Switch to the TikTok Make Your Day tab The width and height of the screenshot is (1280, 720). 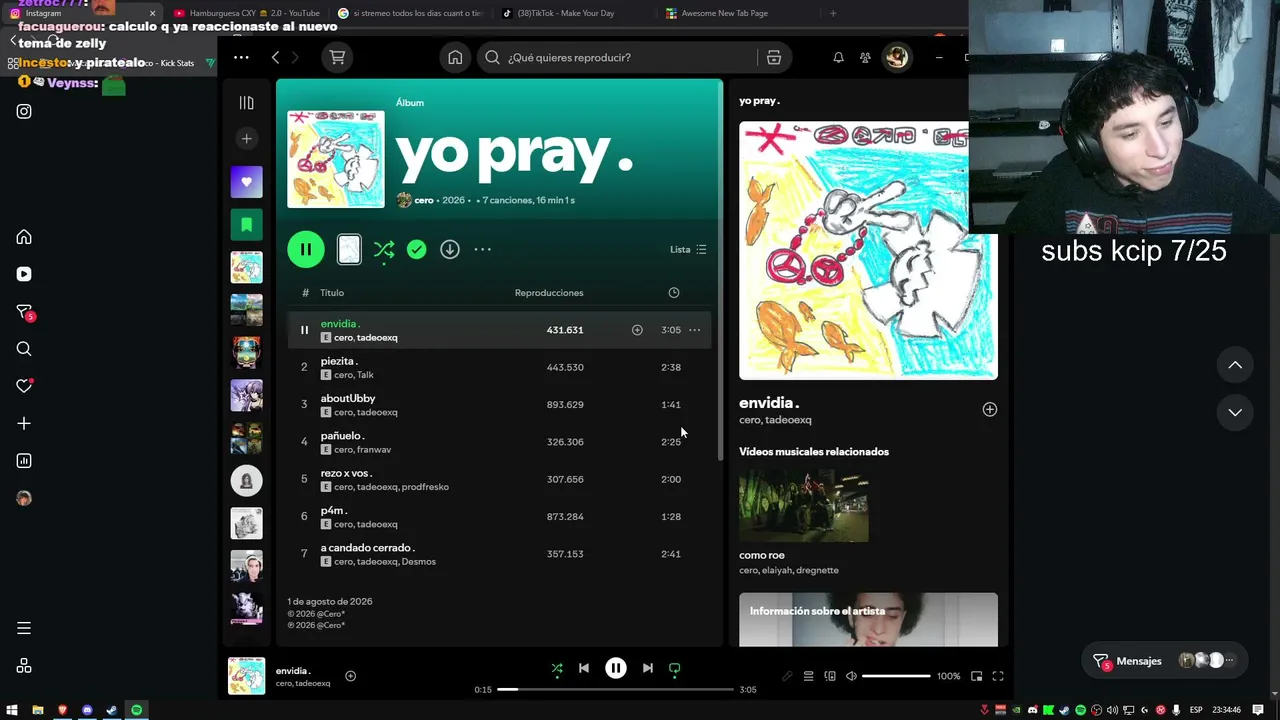click(x=572, y=13)
